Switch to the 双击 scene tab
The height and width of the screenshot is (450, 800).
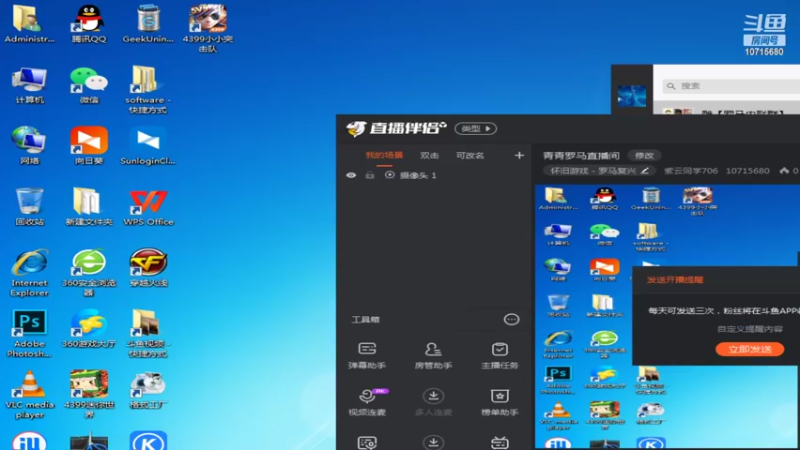coord(429,155)
